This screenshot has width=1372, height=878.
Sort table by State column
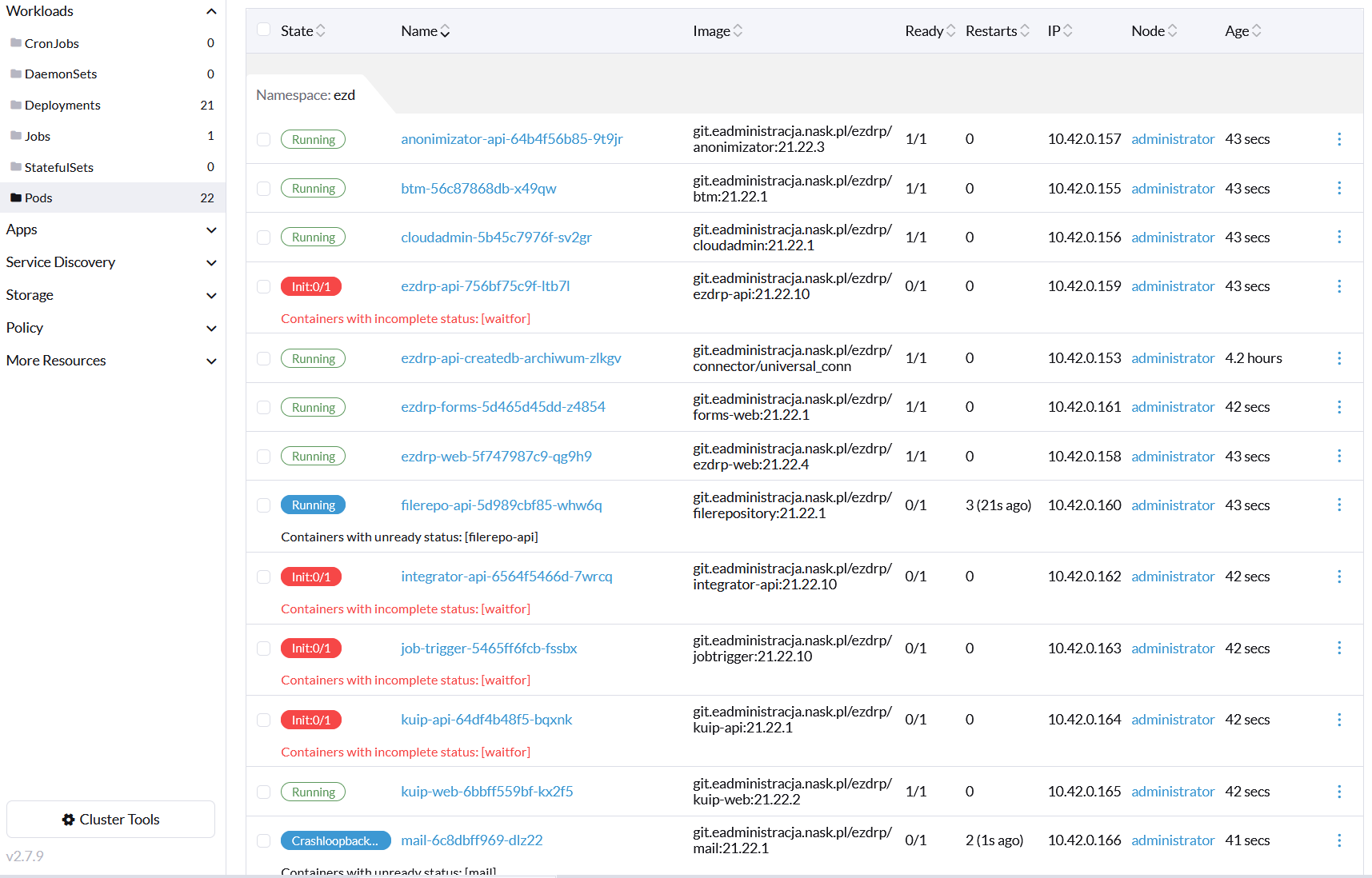pyautogui.click(x=303, y=30)
